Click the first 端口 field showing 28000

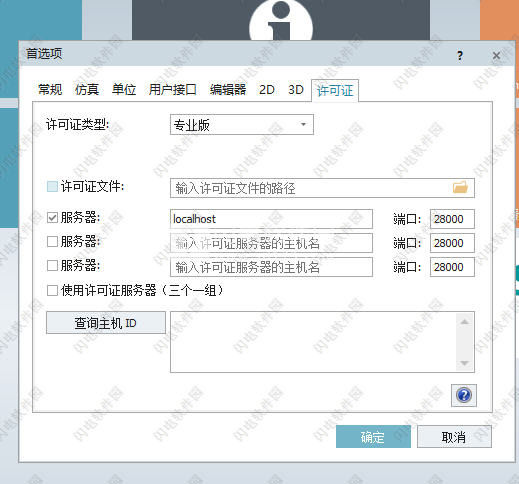coord(452,219)
